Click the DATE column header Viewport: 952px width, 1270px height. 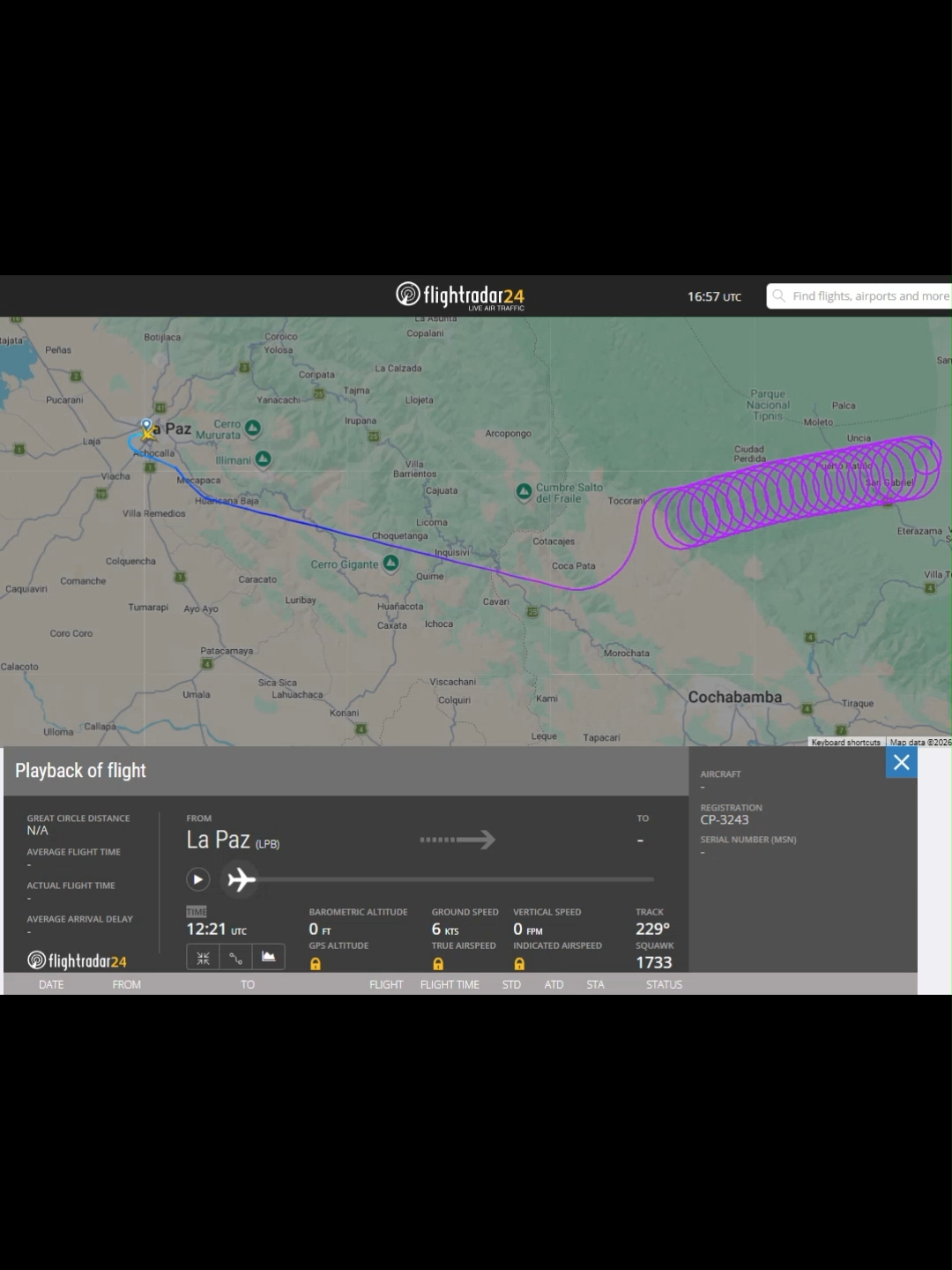click(51, 984)
